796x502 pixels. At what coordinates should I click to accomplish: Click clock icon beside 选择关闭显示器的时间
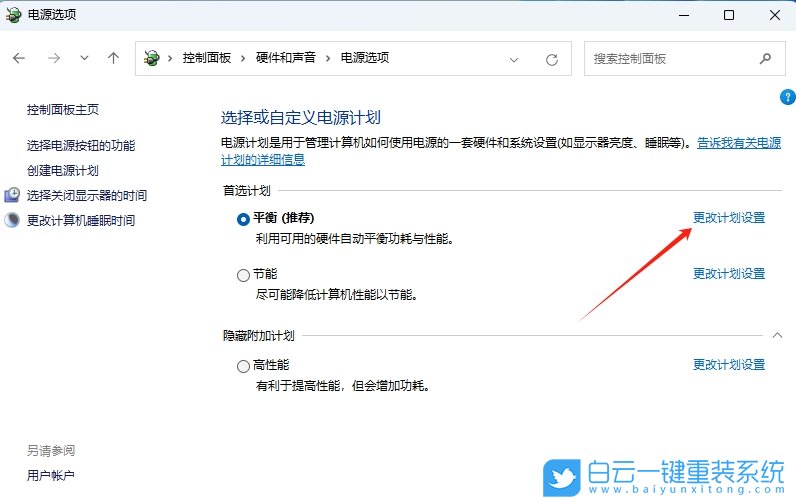tap(12, 195)
